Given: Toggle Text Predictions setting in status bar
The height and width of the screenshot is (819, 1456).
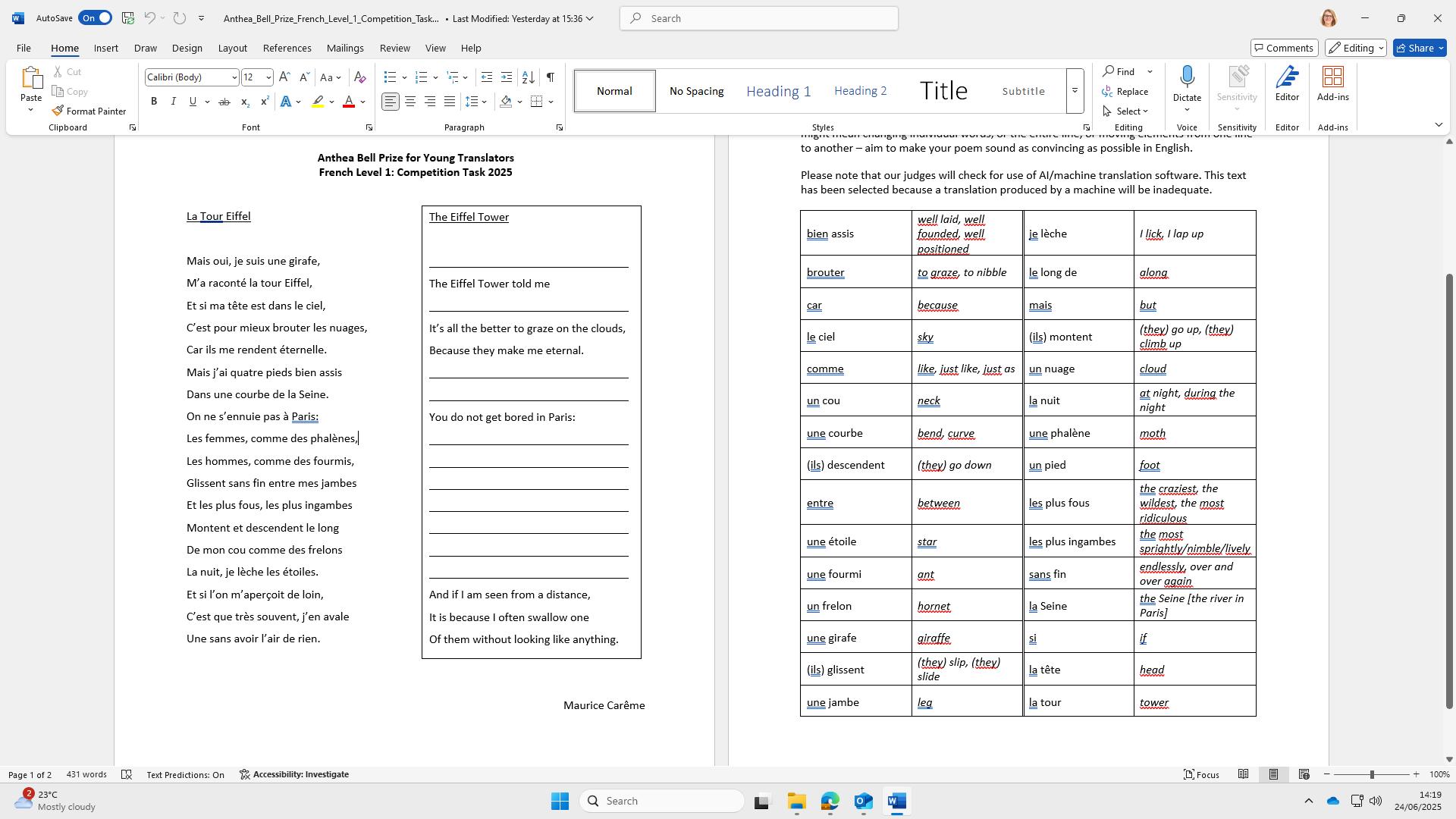Looking at the screenshot, I should [x=185, y=774].
